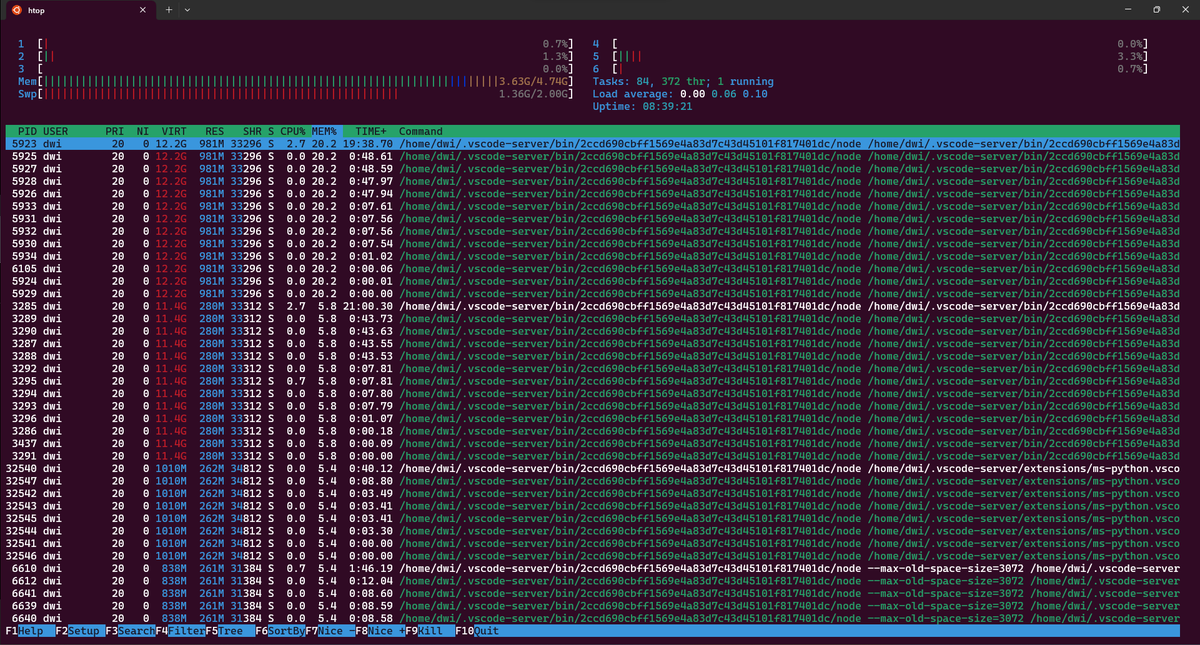Toggle F5 Tree view in function bar
The height and width of the screenshot is (645, 1200).
230,632
